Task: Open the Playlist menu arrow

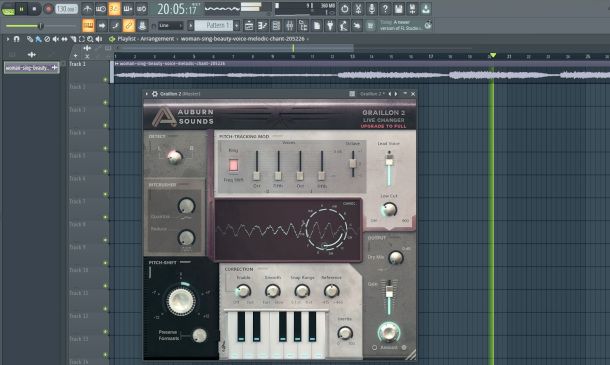Action: tap(8, 39)
